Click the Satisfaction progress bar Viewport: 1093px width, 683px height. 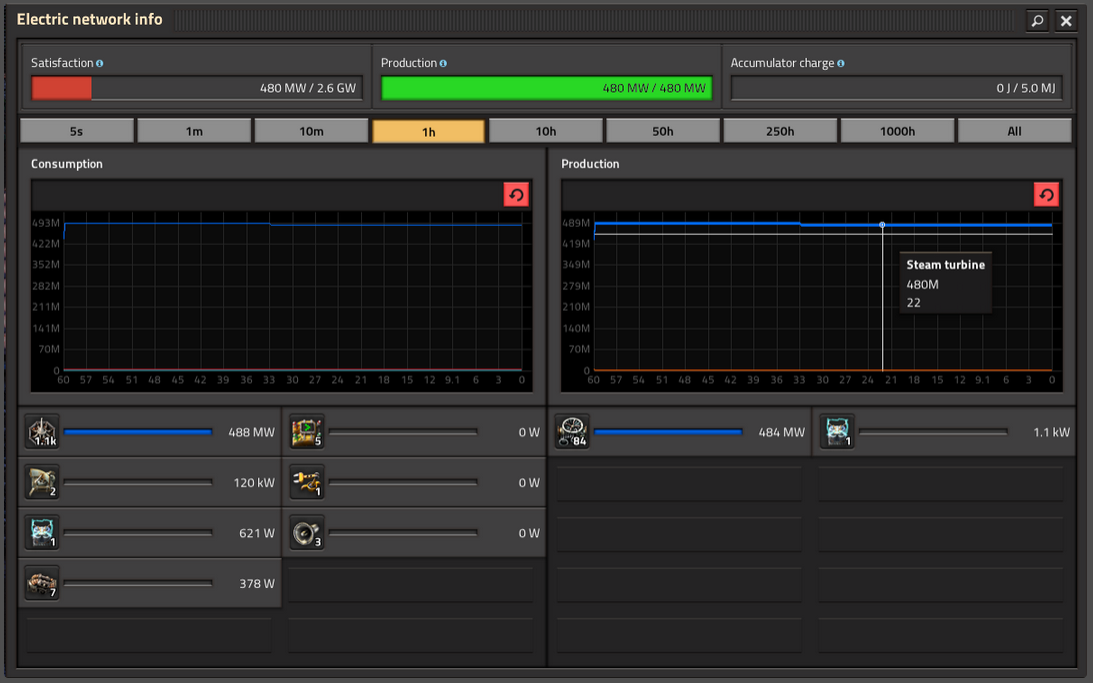197,88
